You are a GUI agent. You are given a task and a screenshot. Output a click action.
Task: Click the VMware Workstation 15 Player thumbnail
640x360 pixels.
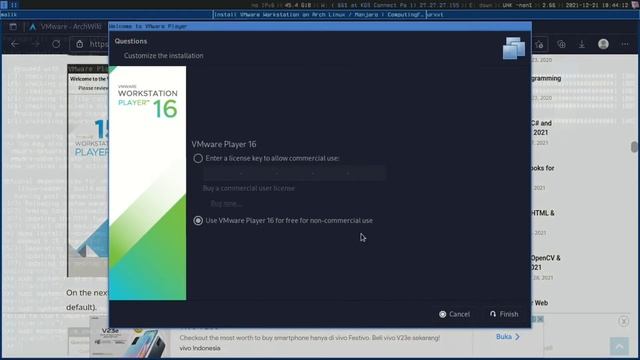[x=88, y=170]
